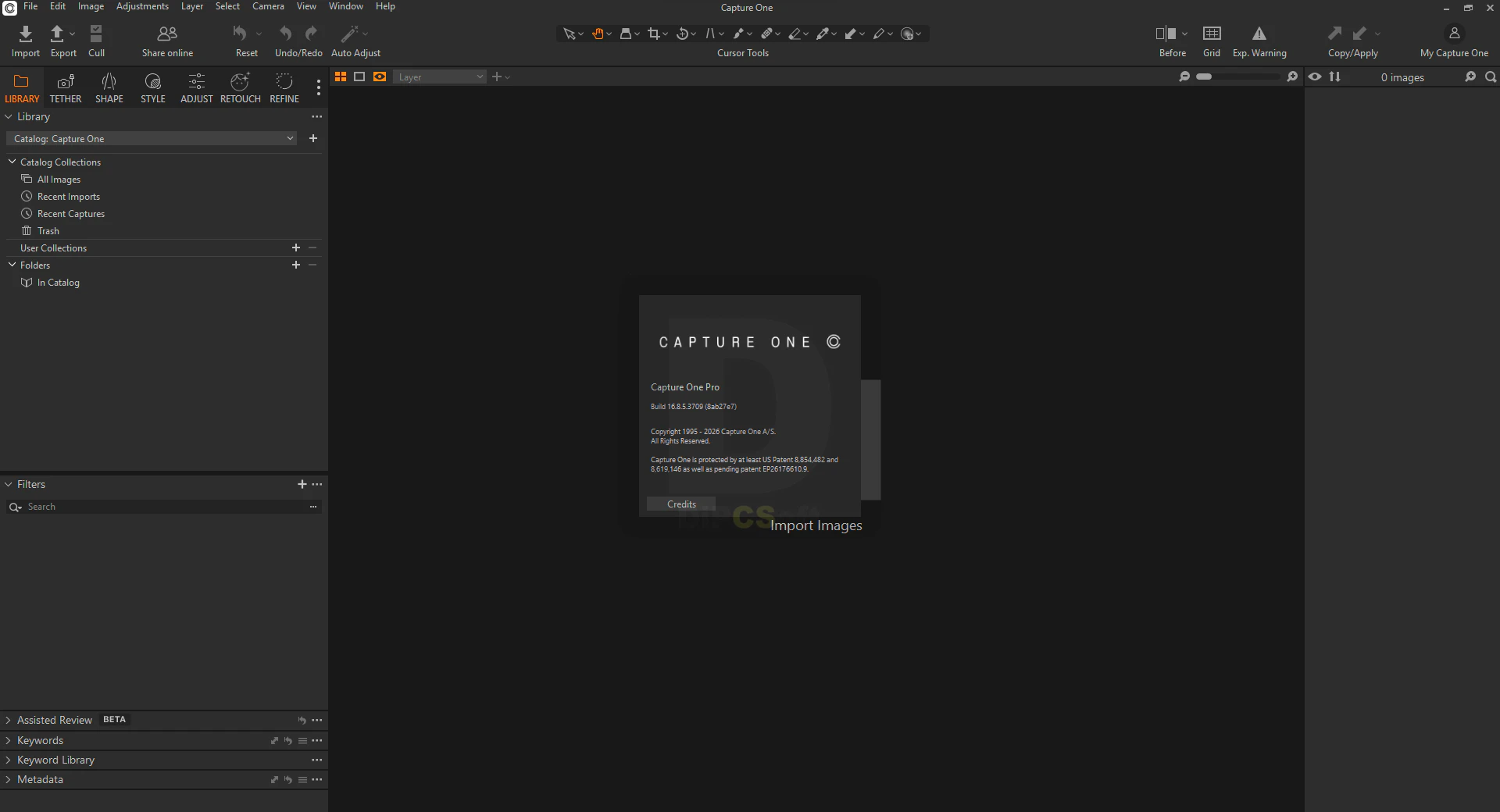Collapse the Filters panel
Image resolution: width=1500 pixels, height=812 pixels.
[x=9, y=484]
